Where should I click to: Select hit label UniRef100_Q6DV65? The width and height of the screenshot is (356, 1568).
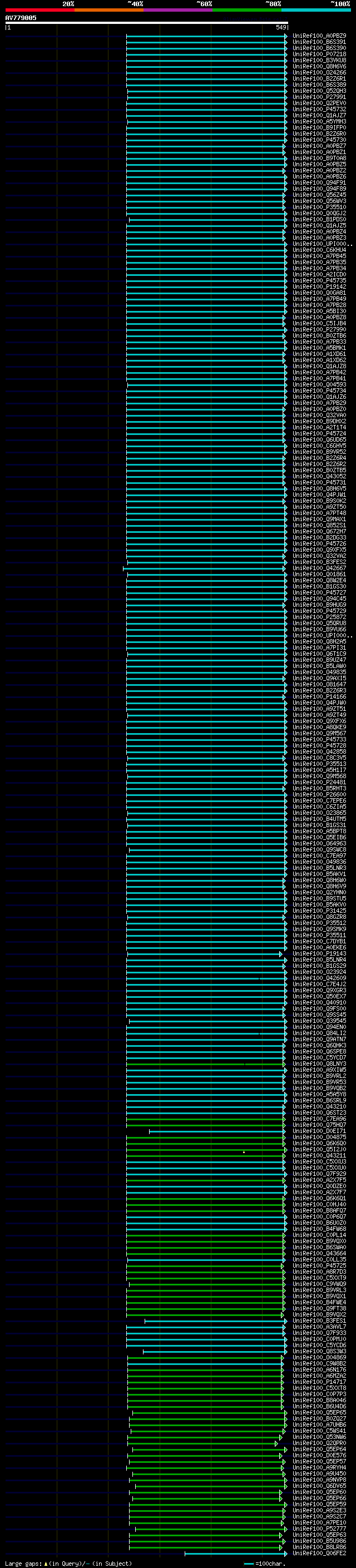pyautogui.click(x=319, y=1486)
